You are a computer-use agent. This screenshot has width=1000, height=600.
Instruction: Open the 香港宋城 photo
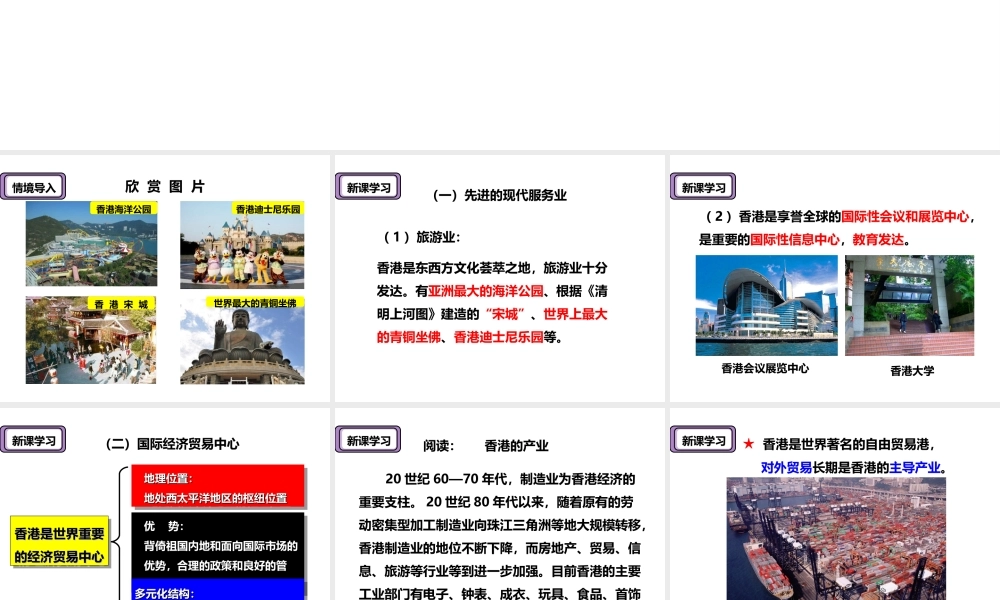(x=91, y=340)
